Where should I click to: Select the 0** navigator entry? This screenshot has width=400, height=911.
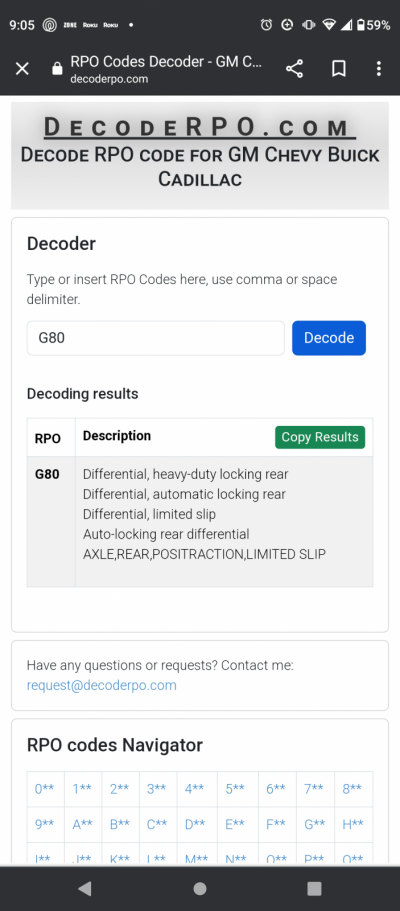click(45, 788)
